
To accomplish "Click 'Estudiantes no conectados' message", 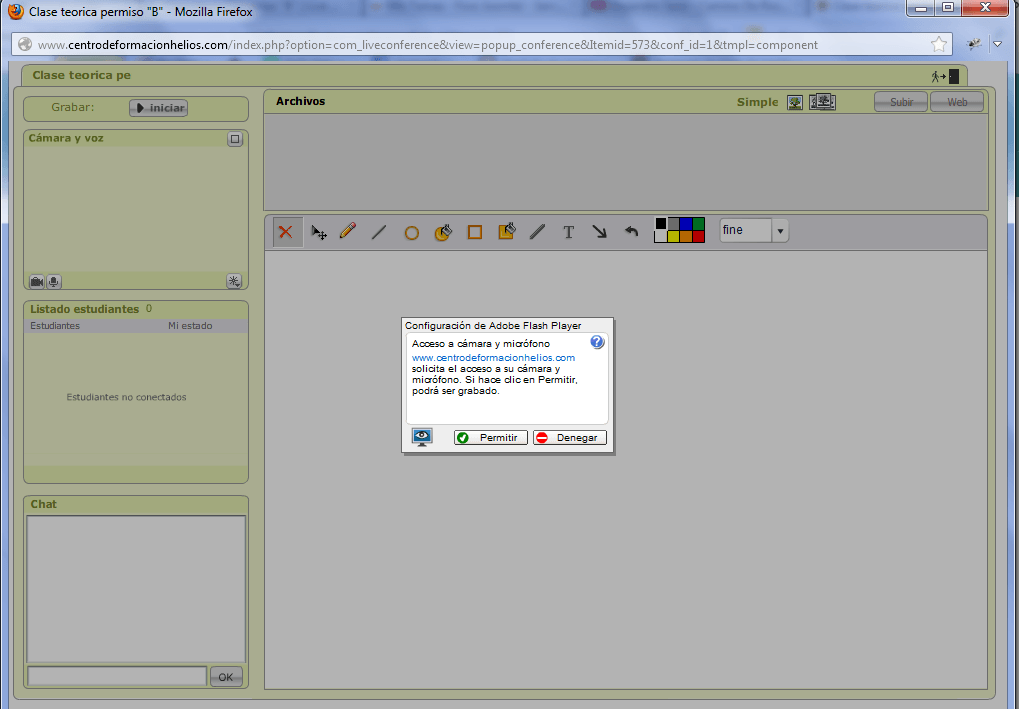I will (126, 397).
